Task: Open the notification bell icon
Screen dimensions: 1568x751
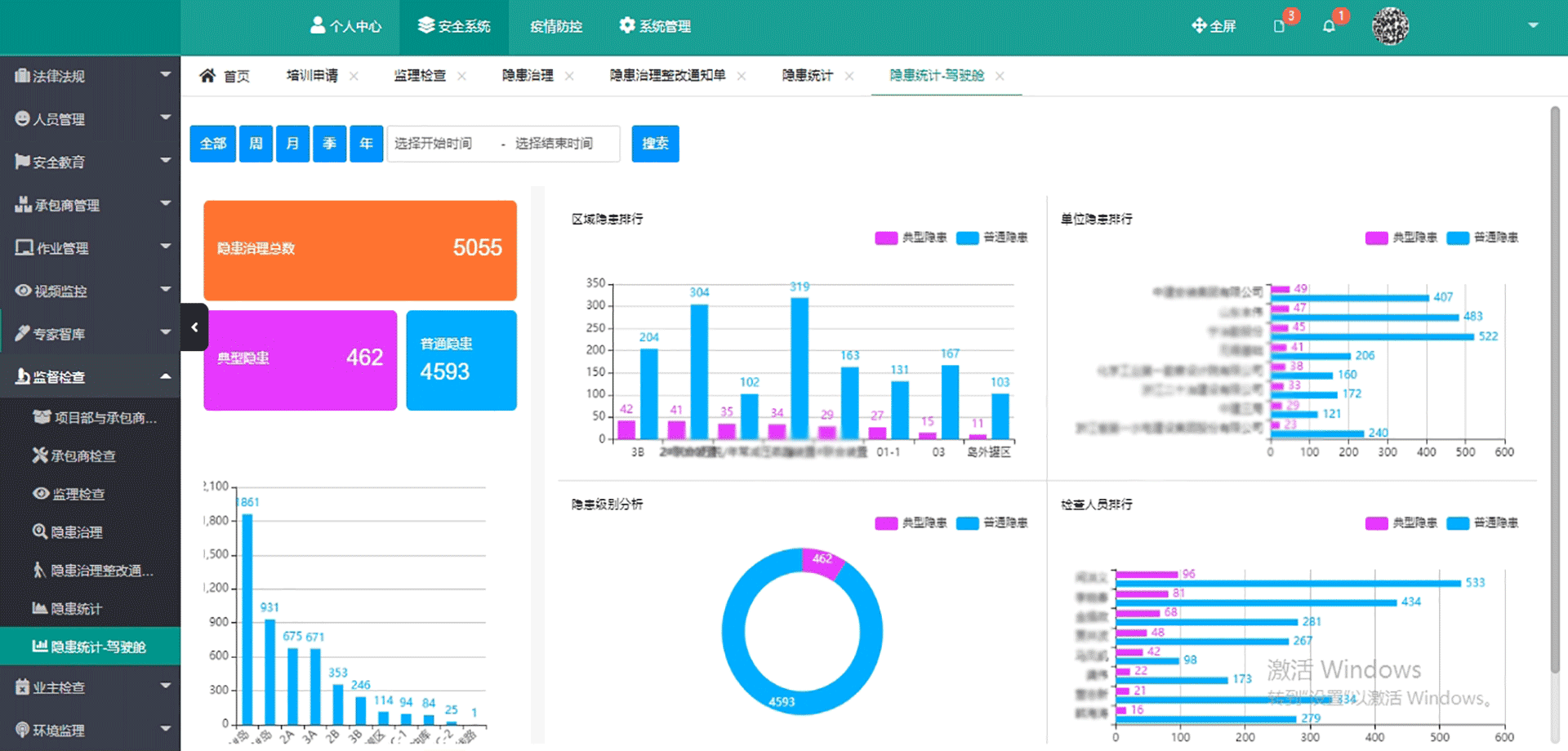Action: pos(1329,26)
